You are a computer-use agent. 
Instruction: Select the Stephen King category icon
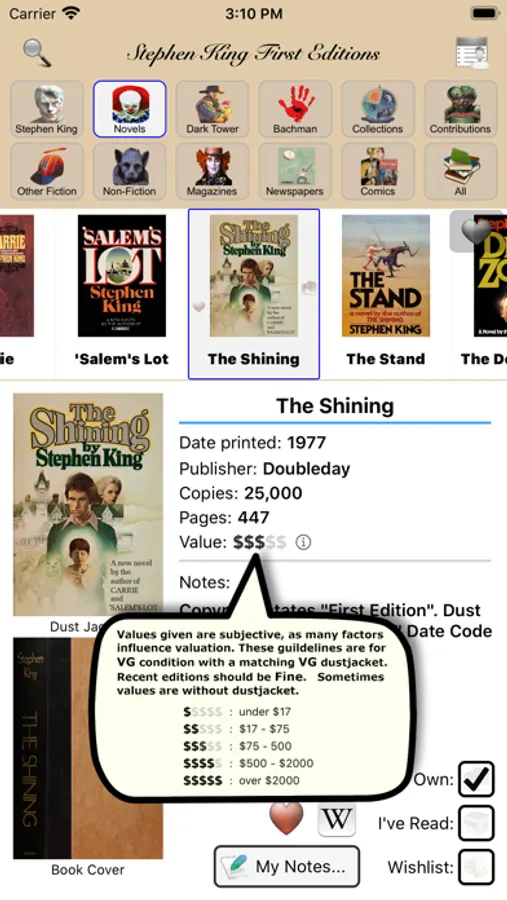(x=47, y=109)
